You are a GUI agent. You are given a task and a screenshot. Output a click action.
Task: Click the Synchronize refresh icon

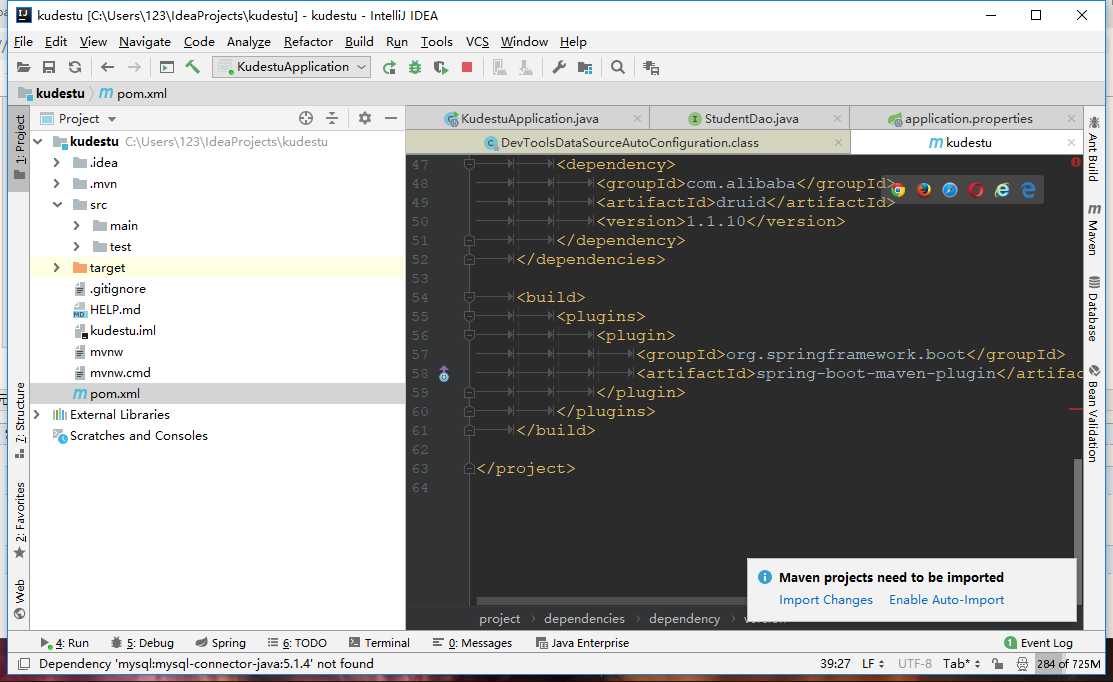click(75, 67)
